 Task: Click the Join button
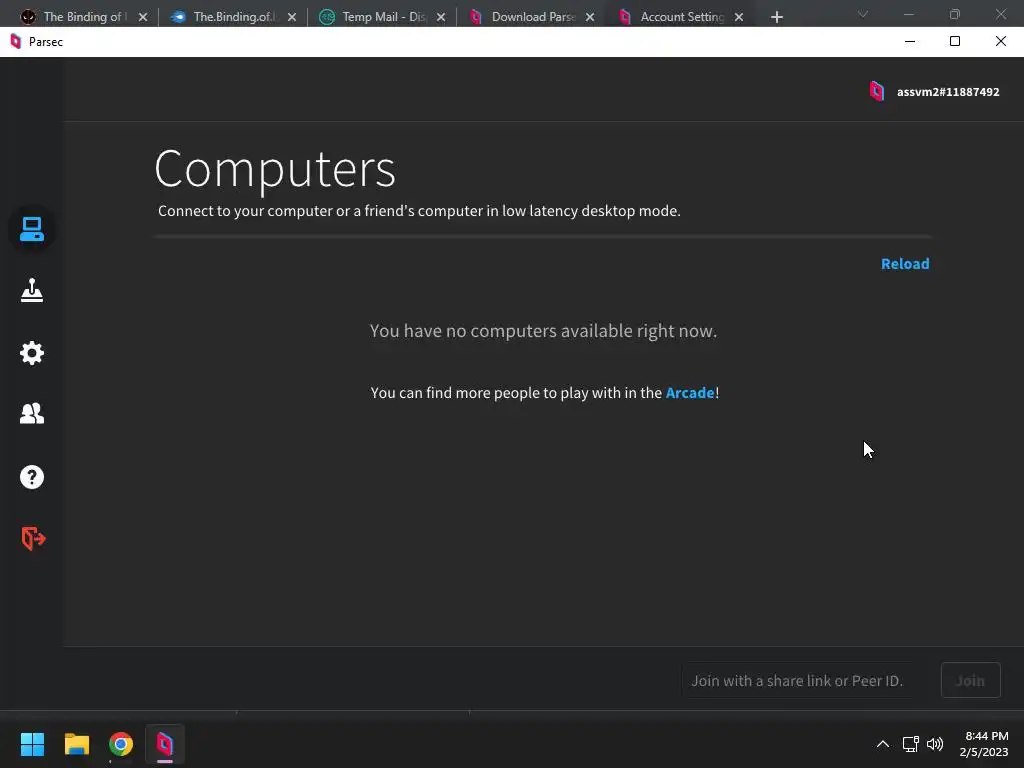click(970, 680)
